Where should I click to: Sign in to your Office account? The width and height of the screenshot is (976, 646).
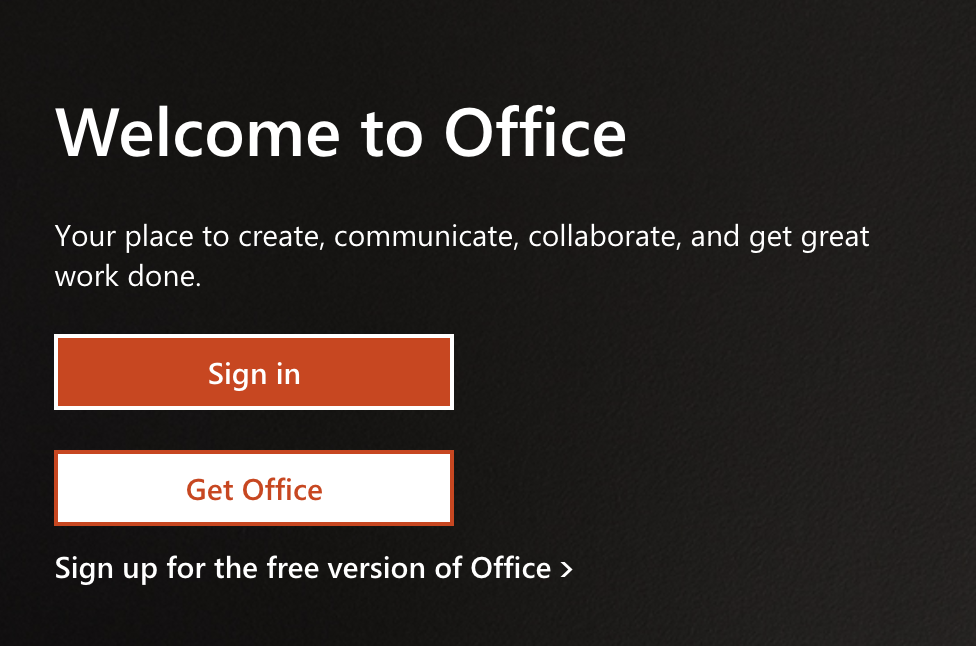(254, 372)
